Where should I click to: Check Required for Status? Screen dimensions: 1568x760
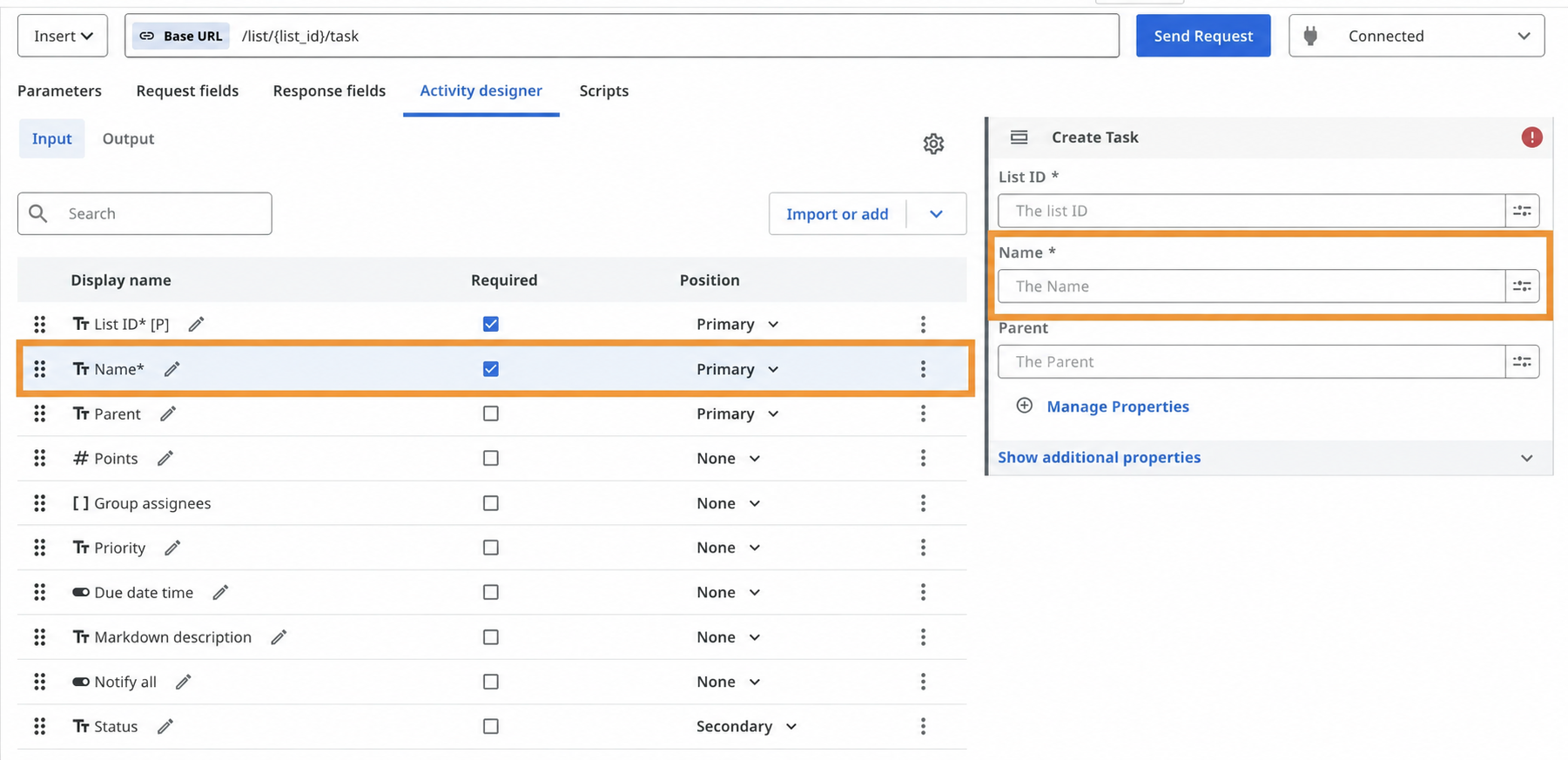click(x=491, y=726)
